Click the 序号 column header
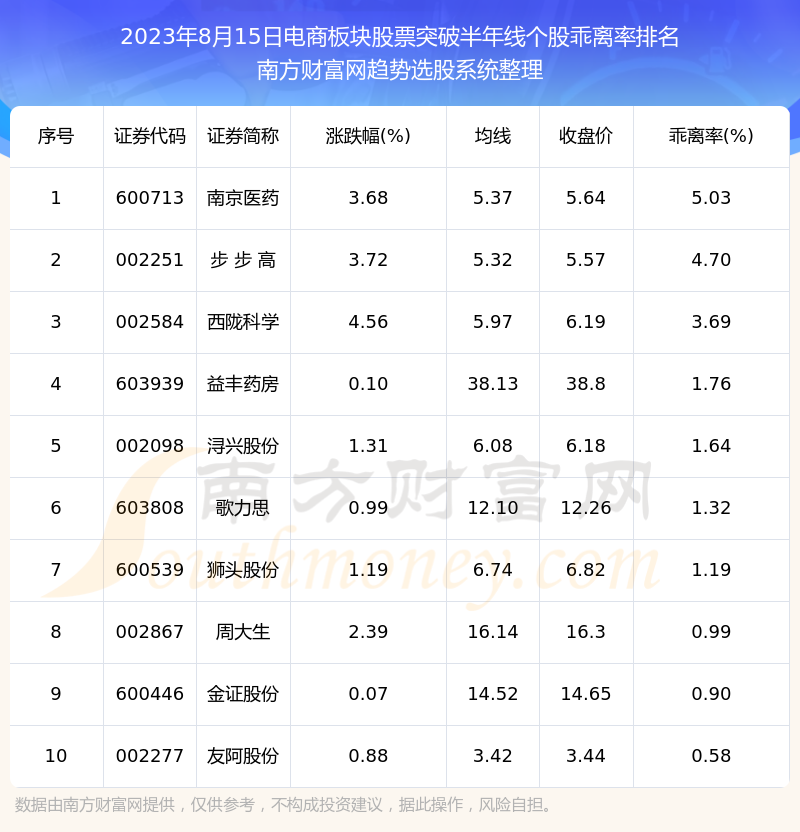 pos(56,136)
